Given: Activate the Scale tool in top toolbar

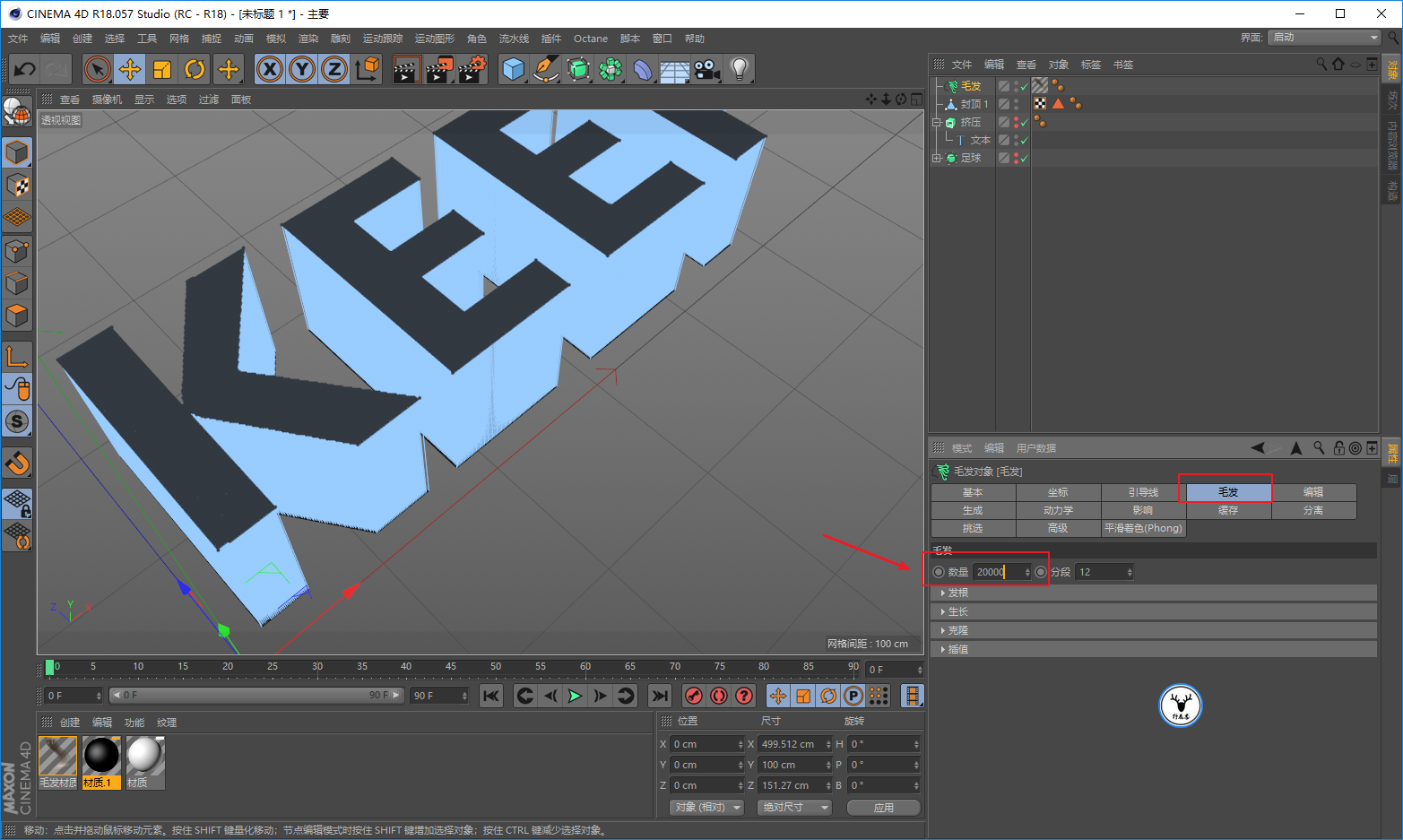Looking at the screenshot, I should coord(162,69).
